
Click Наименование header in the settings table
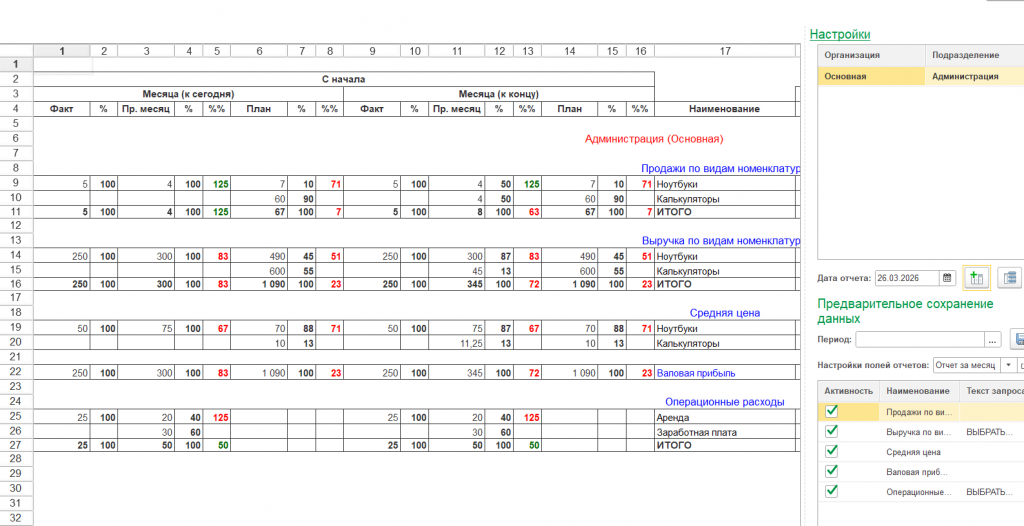[918, 391]
